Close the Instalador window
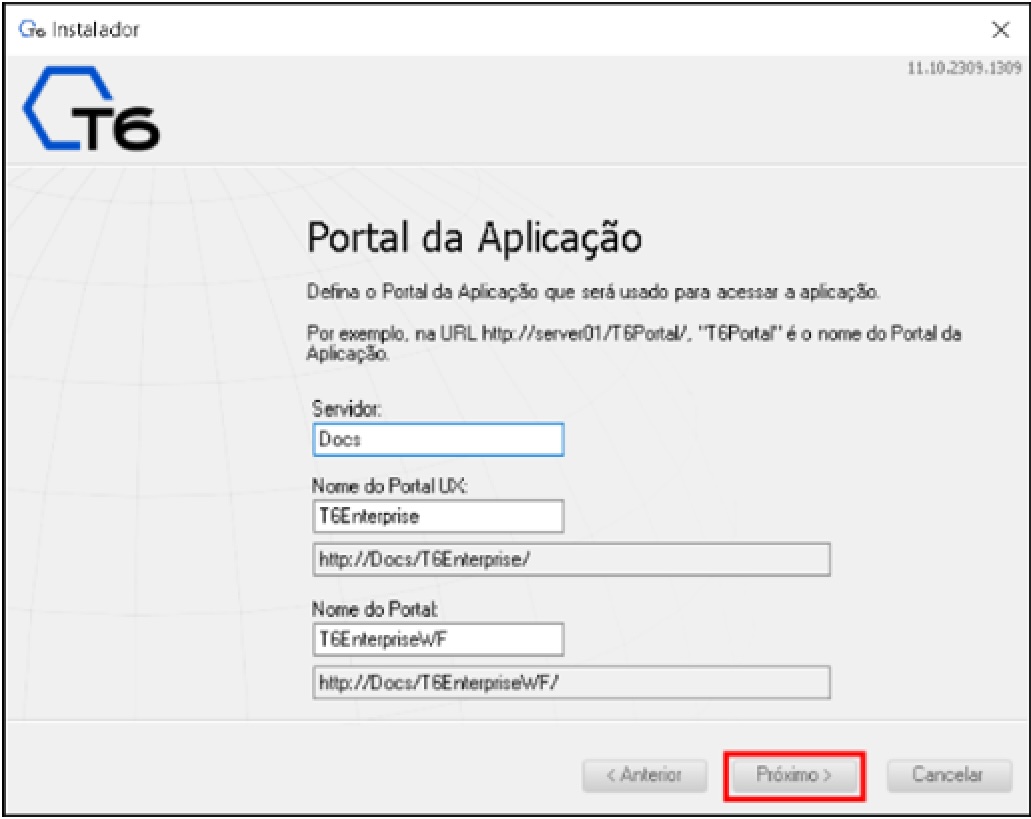The height and width of the screenshot is (819, 1031). click(x=1000, y=30)
